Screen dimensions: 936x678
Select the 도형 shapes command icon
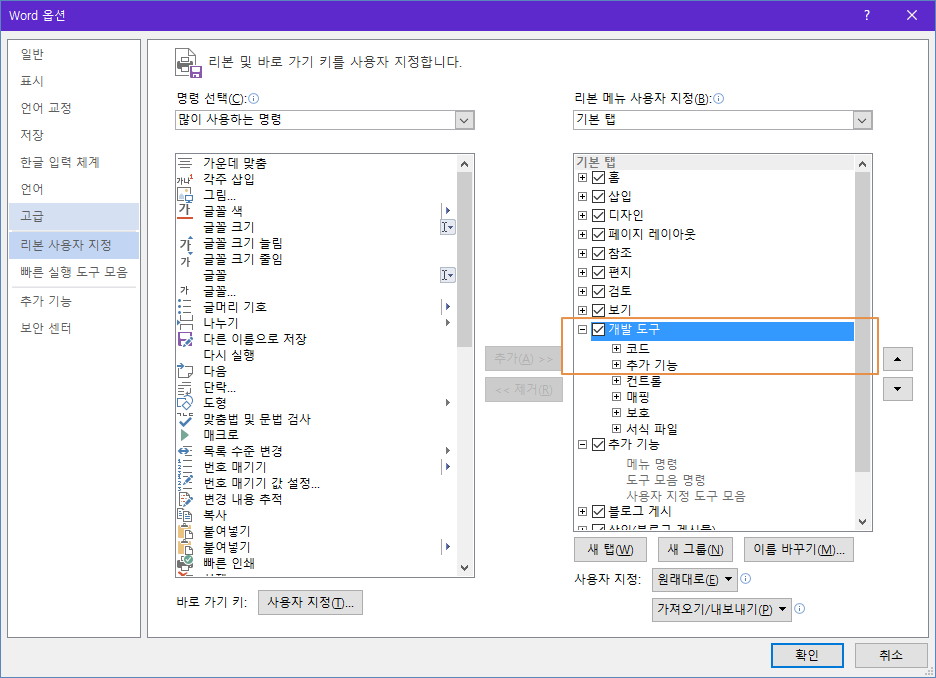point(185,403)
